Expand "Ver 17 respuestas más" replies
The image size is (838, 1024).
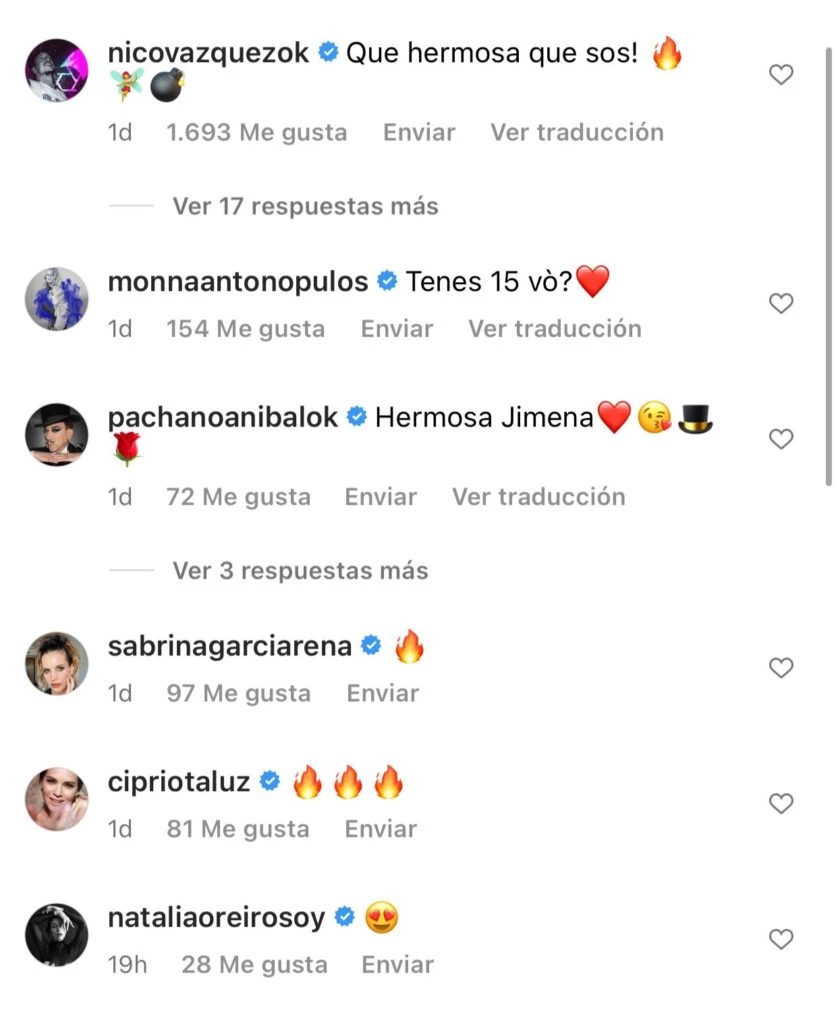305,206
